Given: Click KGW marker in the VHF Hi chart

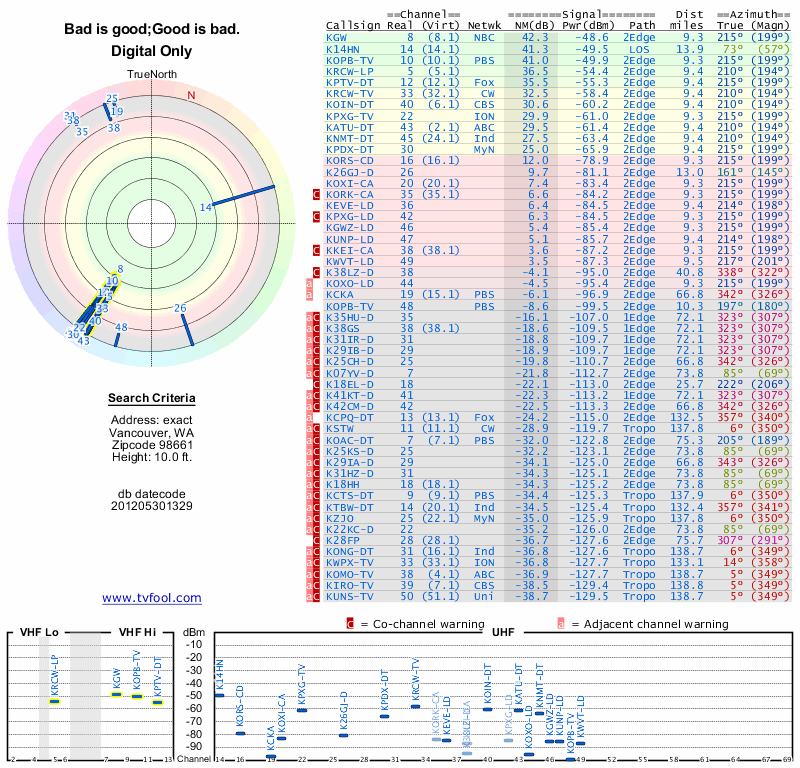Looking at the screenshot, I should click(117, 694).
